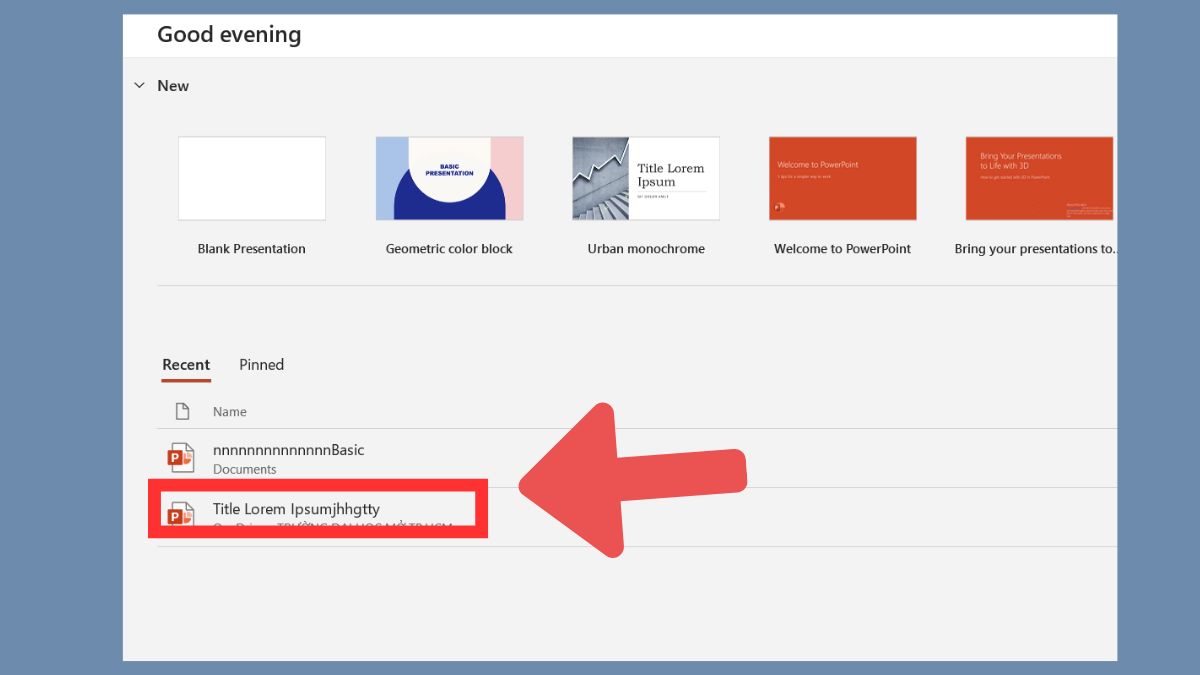Click the Geometric color block label
1200x675 pixels.
449,249
